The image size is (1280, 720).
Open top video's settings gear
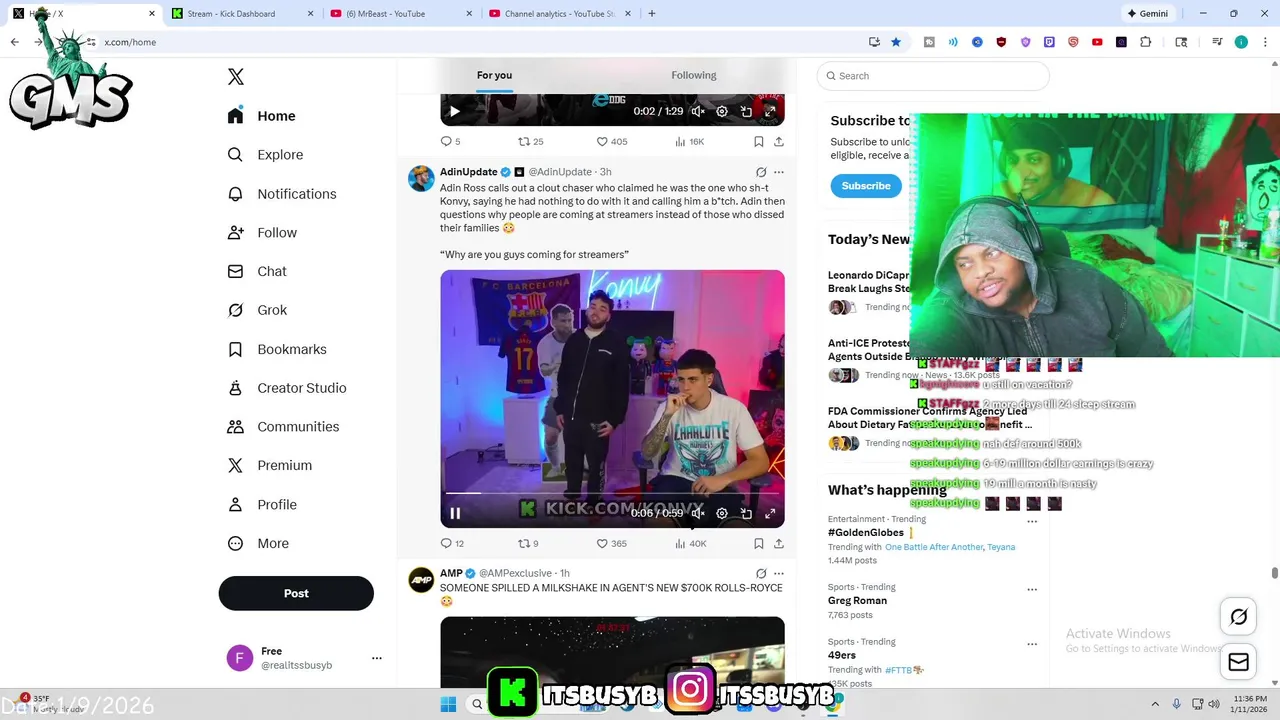722,112
